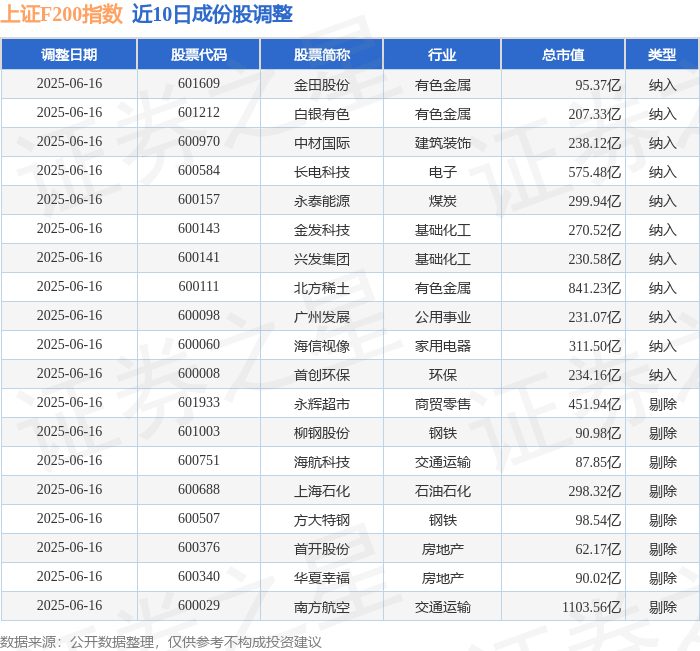Screen dimensions: 700x651
Task: Click stock name 永辉超市
Action: pyautogui.click(x=321, y=404)
